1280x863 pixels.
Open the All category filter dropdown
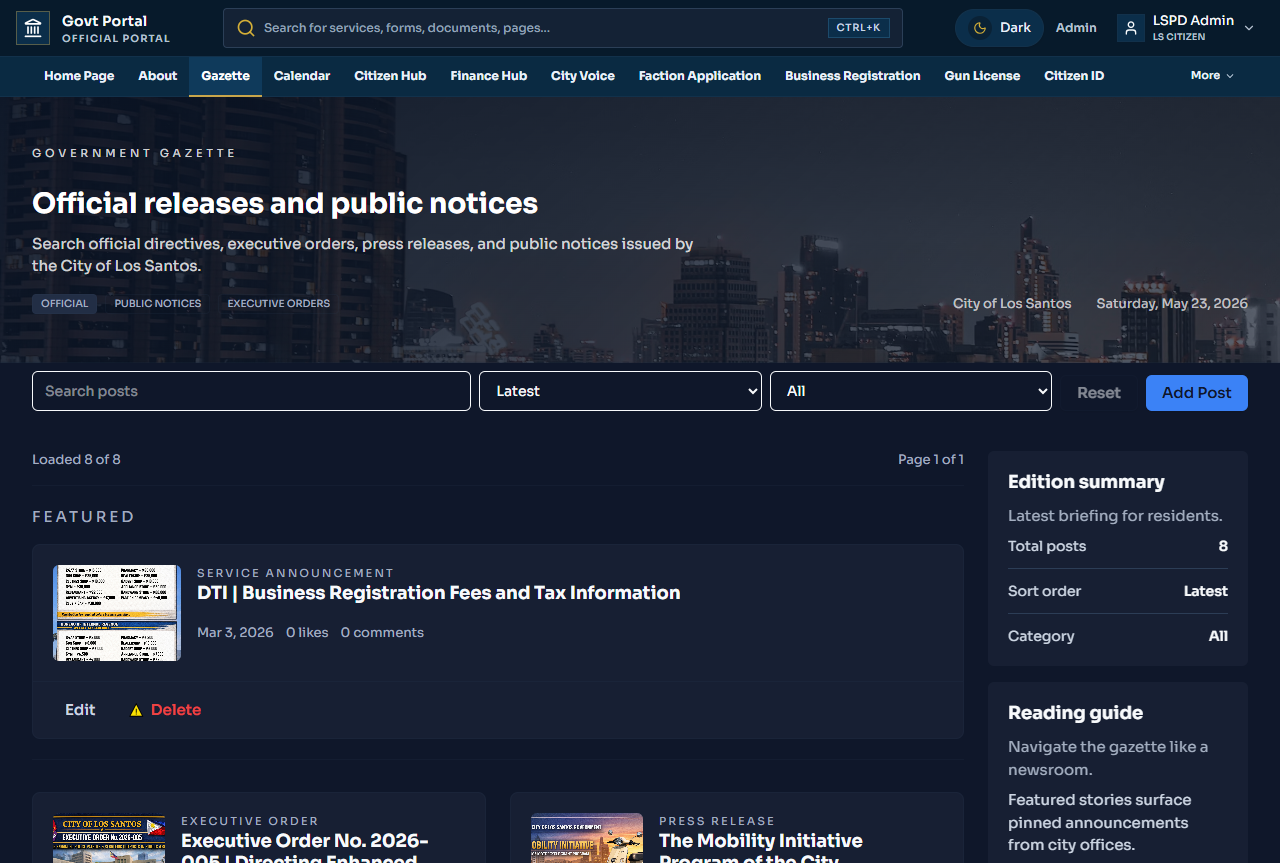(911, 391)
